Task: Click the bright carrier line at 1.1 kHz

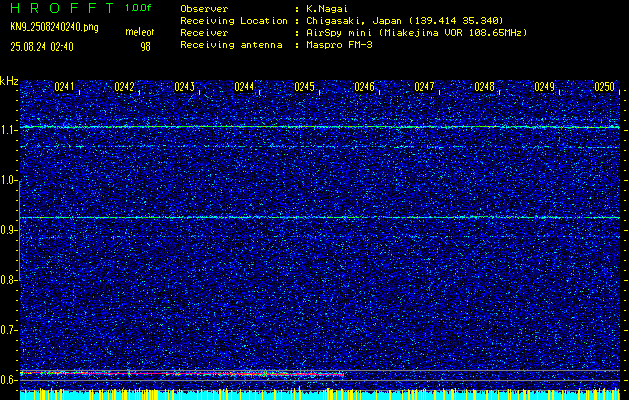Action: [320, 127]
